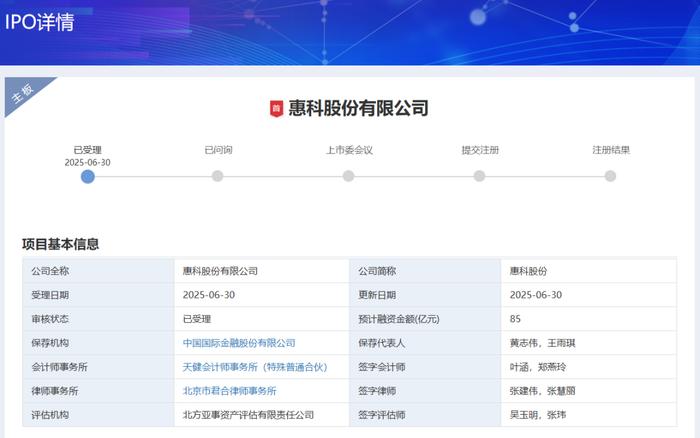This screenshot has height=438, width=700.
Task: Click the 保荐机构 label cell
Action: (98, 343)
